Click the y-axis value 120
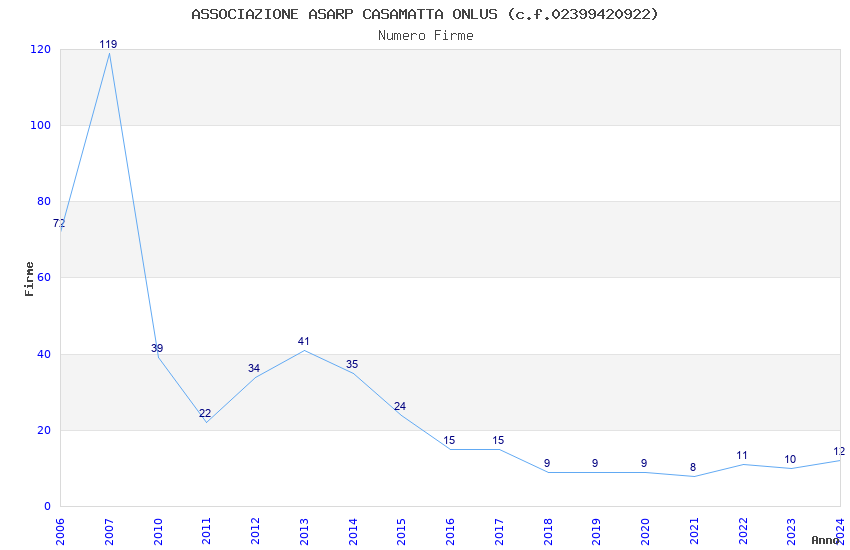The image size is (850, 550). (41, 49)
